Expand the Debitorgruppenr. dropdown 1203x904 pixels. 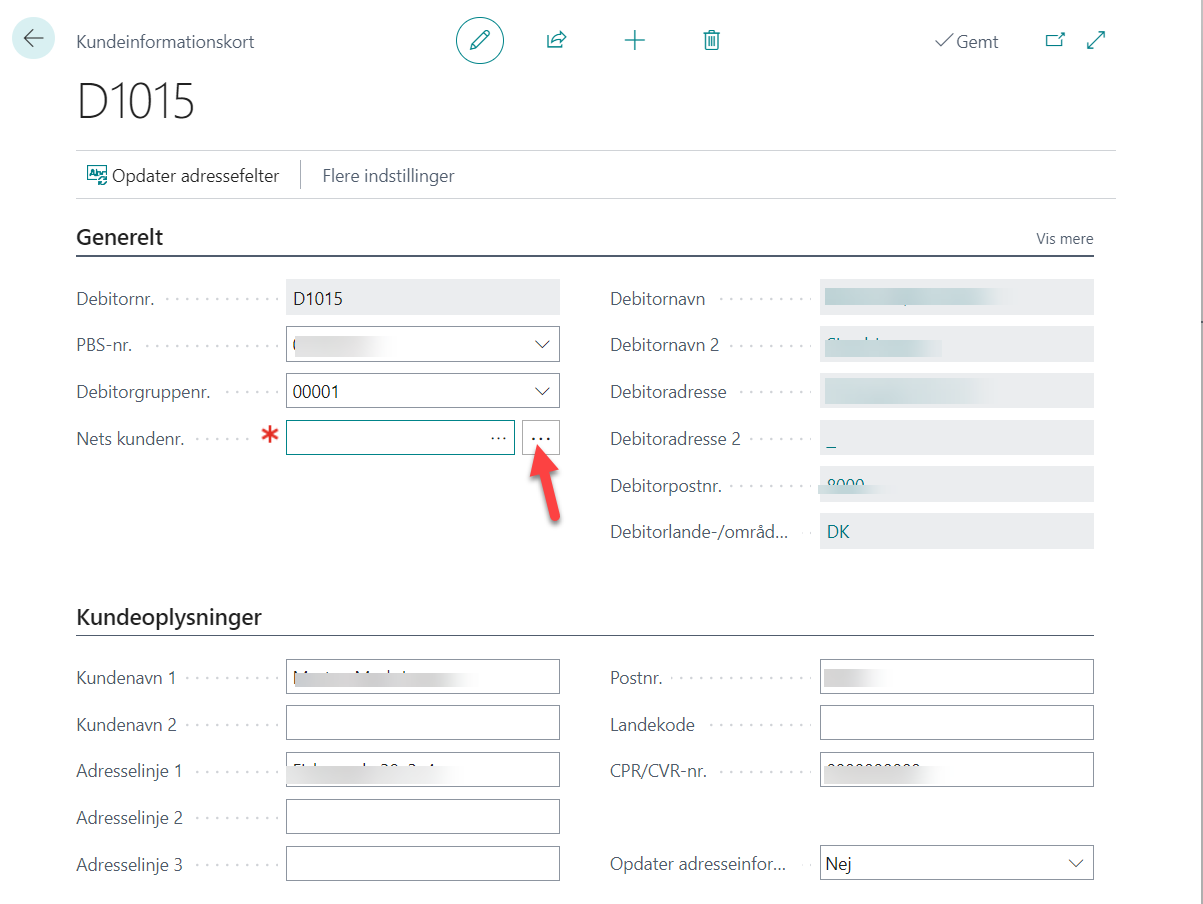[542, 391]
